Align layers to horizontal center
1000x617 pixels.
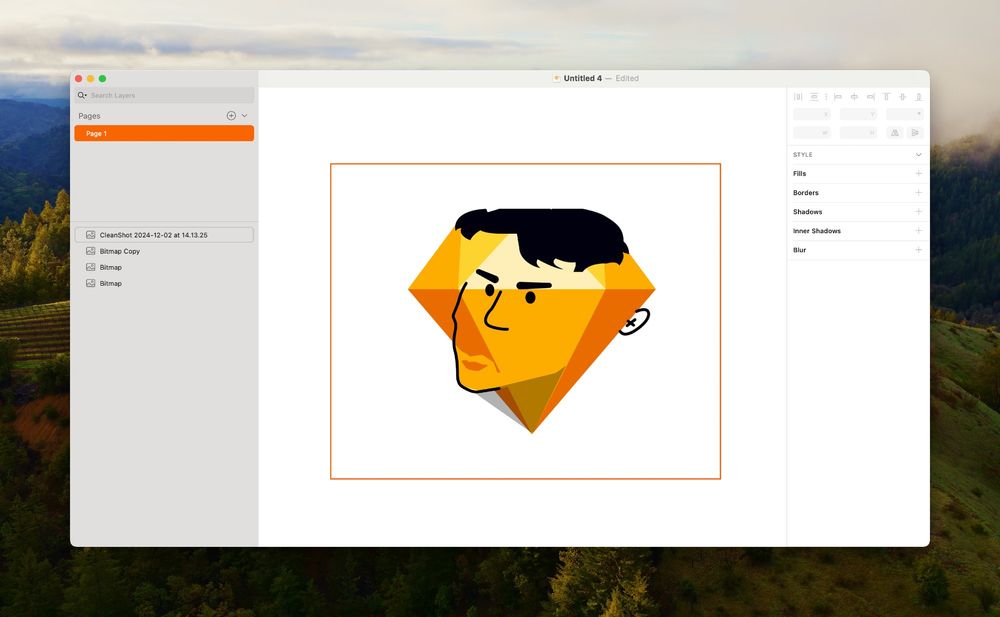854,97
